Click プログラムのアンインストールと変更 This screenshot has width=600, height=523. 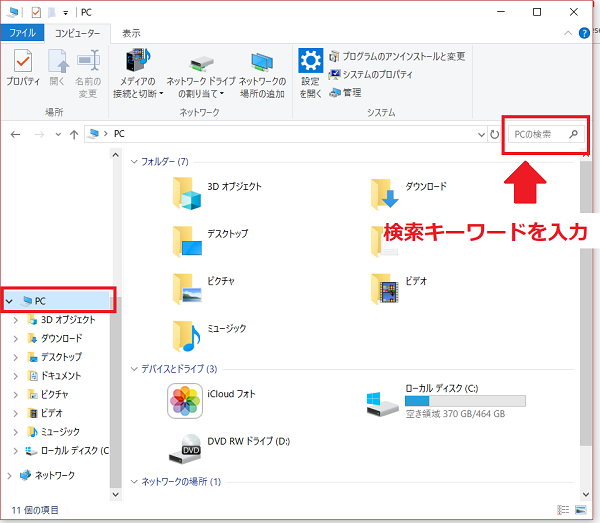(x=397, y=57)
